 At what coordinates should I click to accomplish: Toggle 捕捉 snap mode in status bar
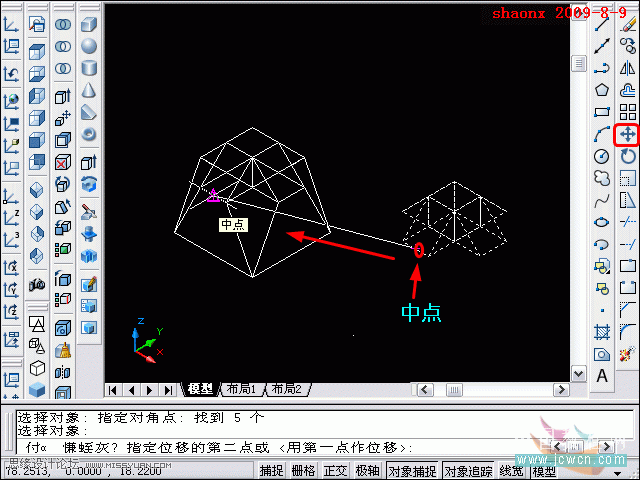click(x=271, y=471)
